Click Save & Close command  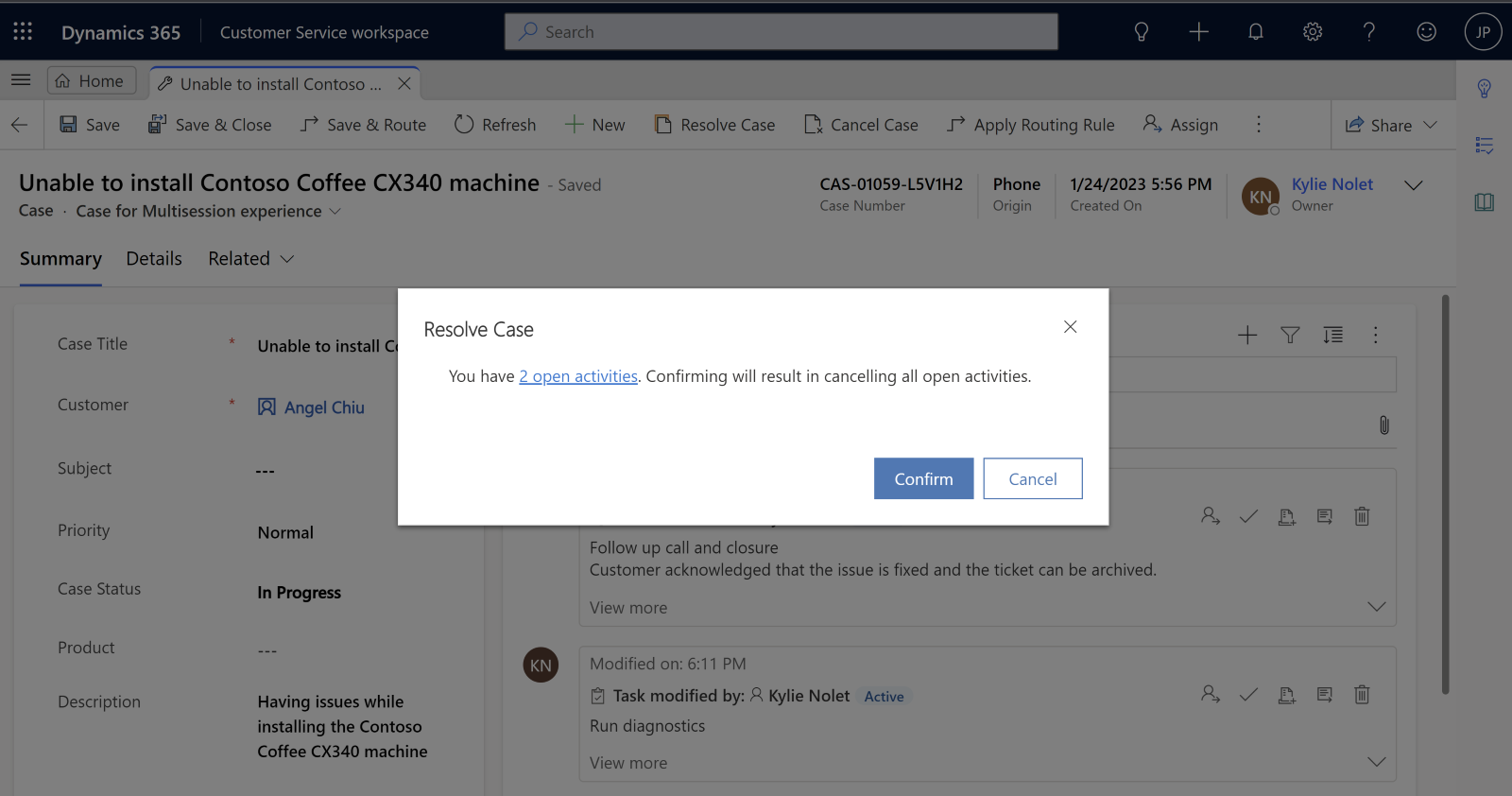tap(210, 125)
